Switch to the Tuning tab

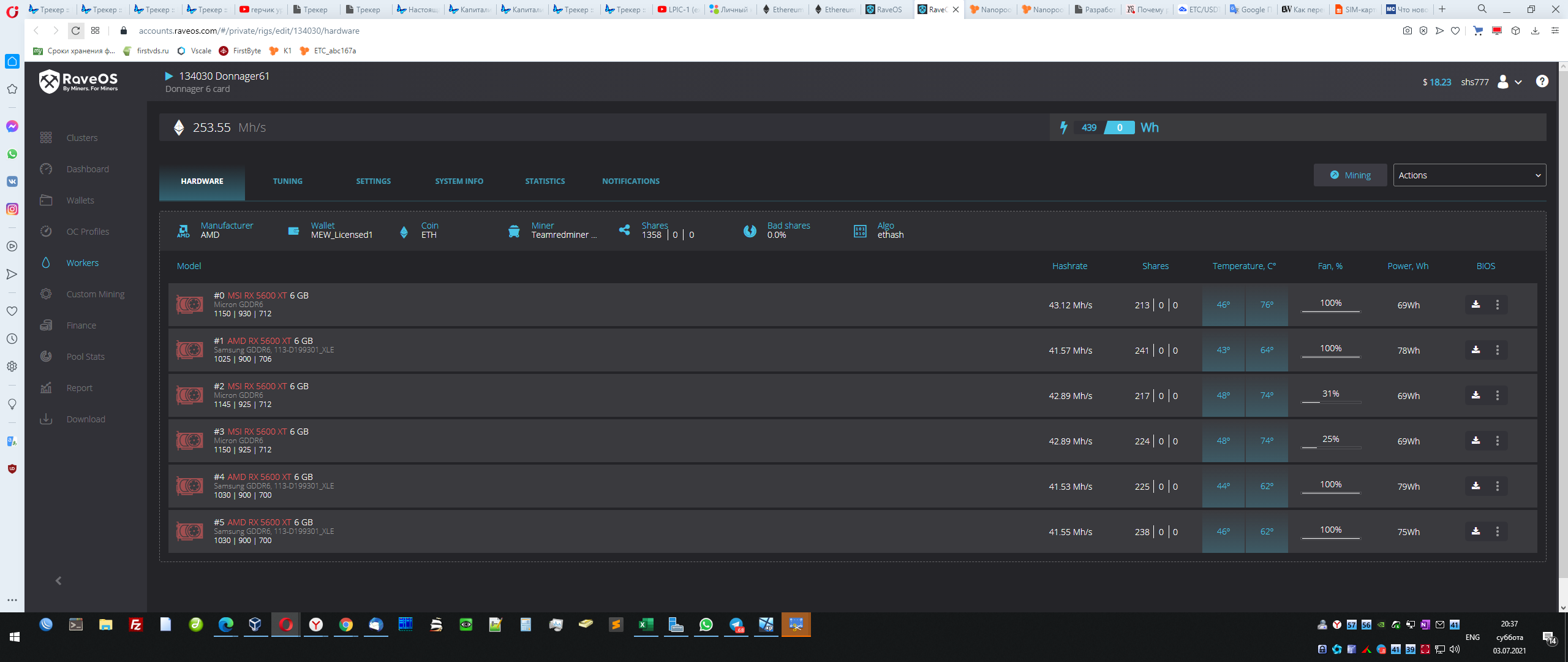tap(287, 181)
